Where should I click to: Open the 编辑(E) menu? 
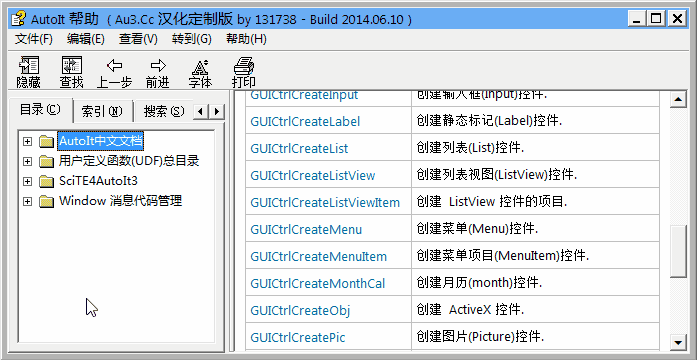[x=86, y=39]
